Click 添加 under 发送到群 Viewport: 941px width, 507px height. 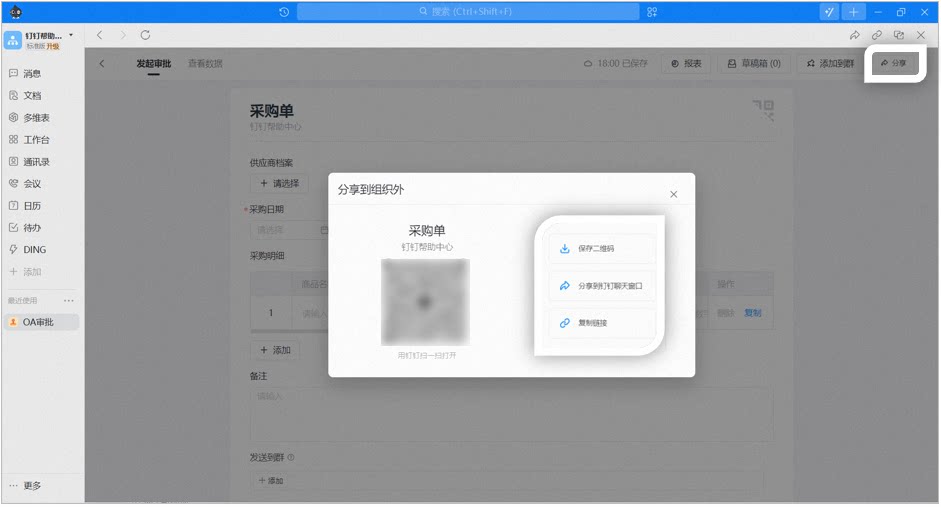coord(271,481)
